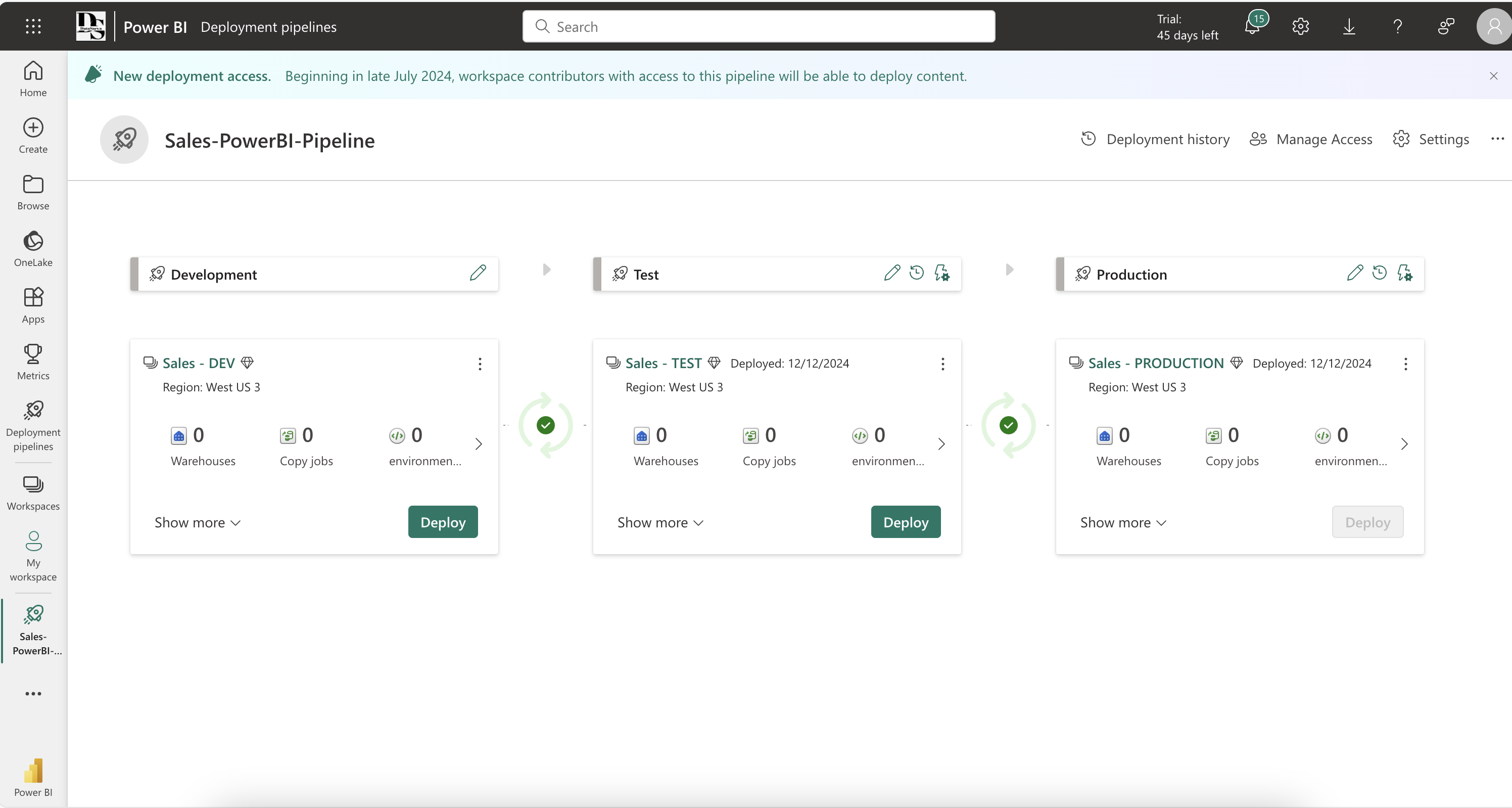Viewport: 1512px width, 808px height.
Task: Click Warehouses count in Sales - DEV
Action: pyautogui.click(x=203, y=446)
